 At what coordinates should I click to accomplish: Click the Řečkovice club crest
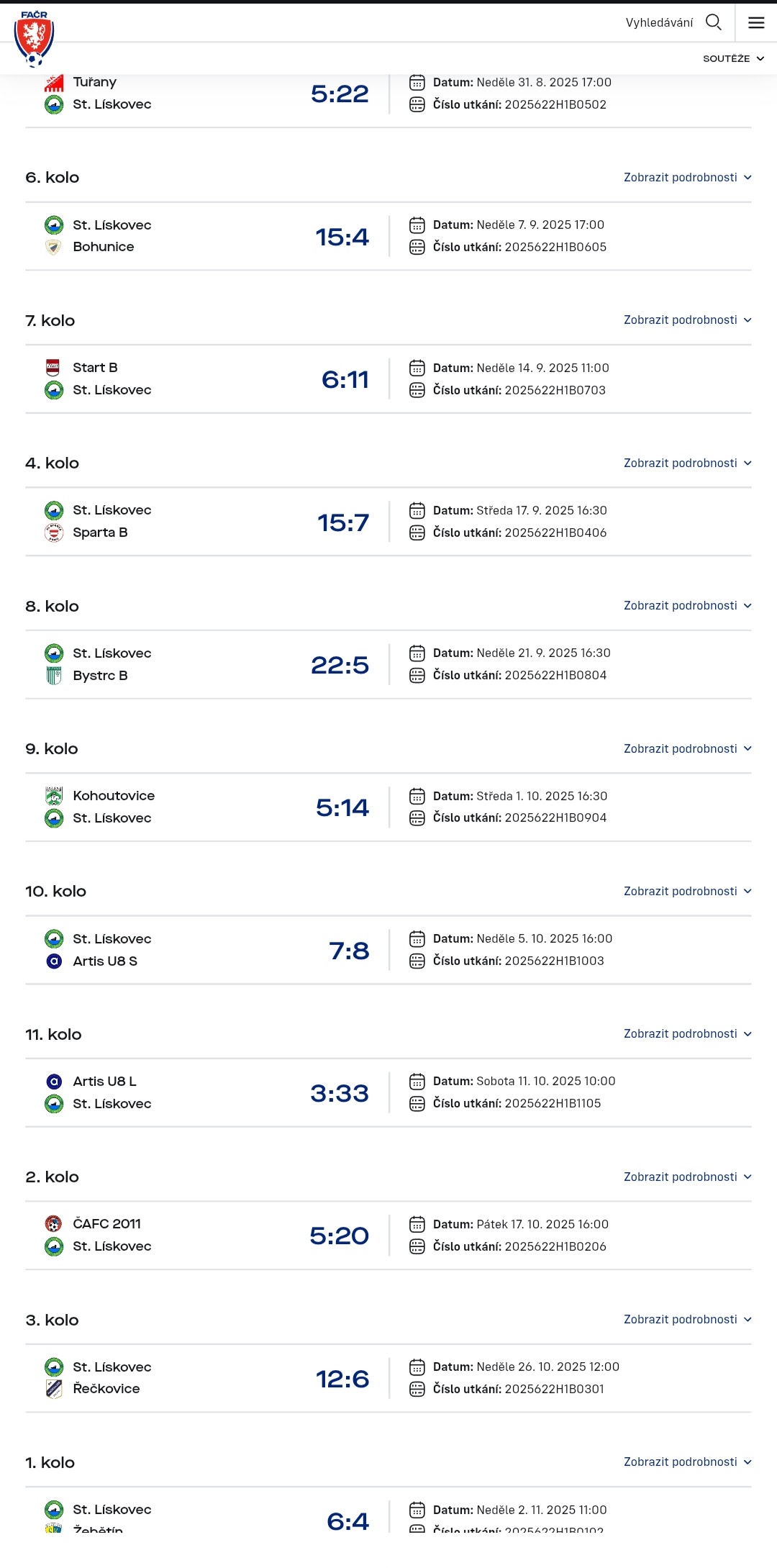[54, 1389]
